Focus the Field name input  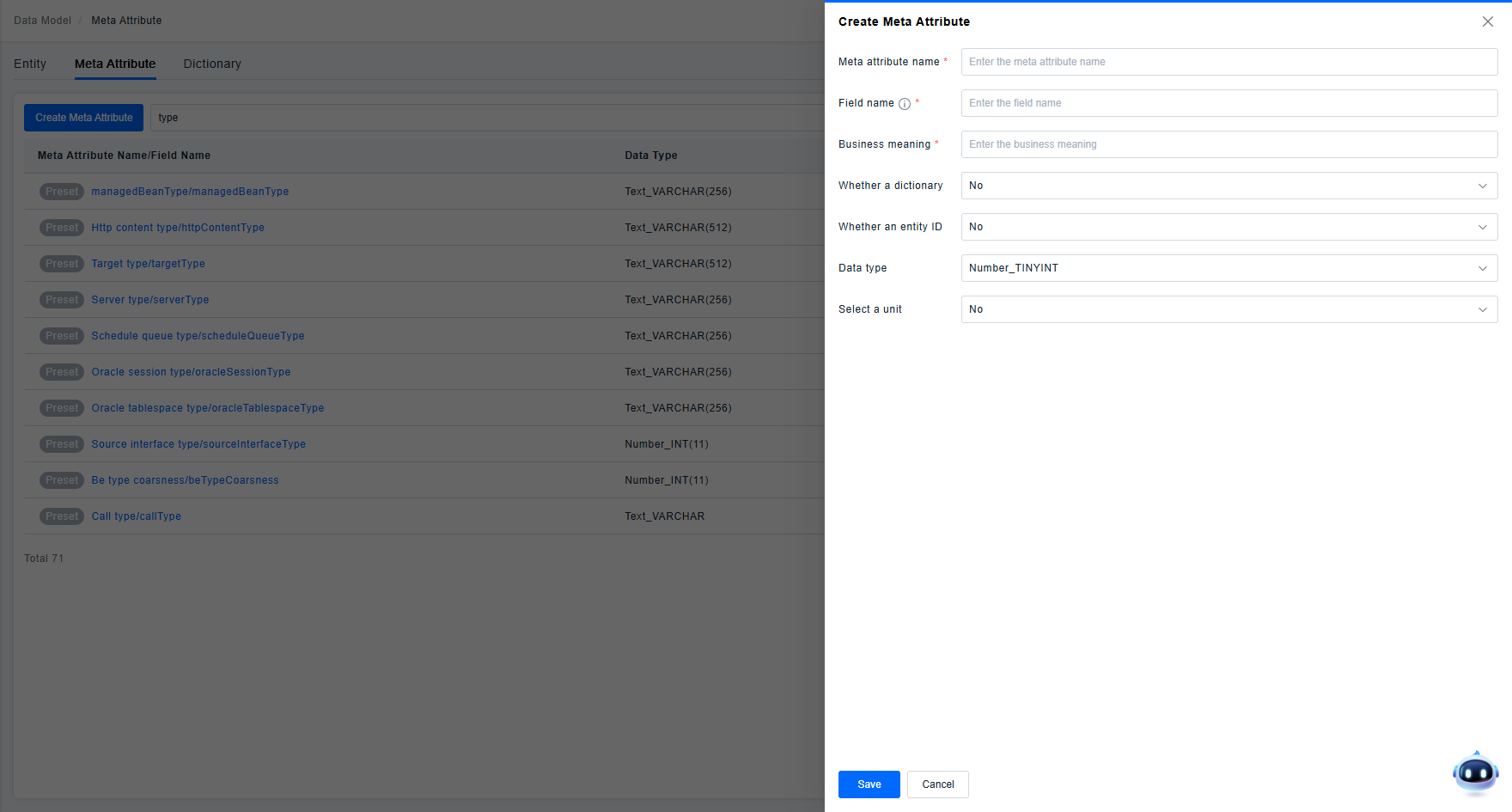[1228, 103]
